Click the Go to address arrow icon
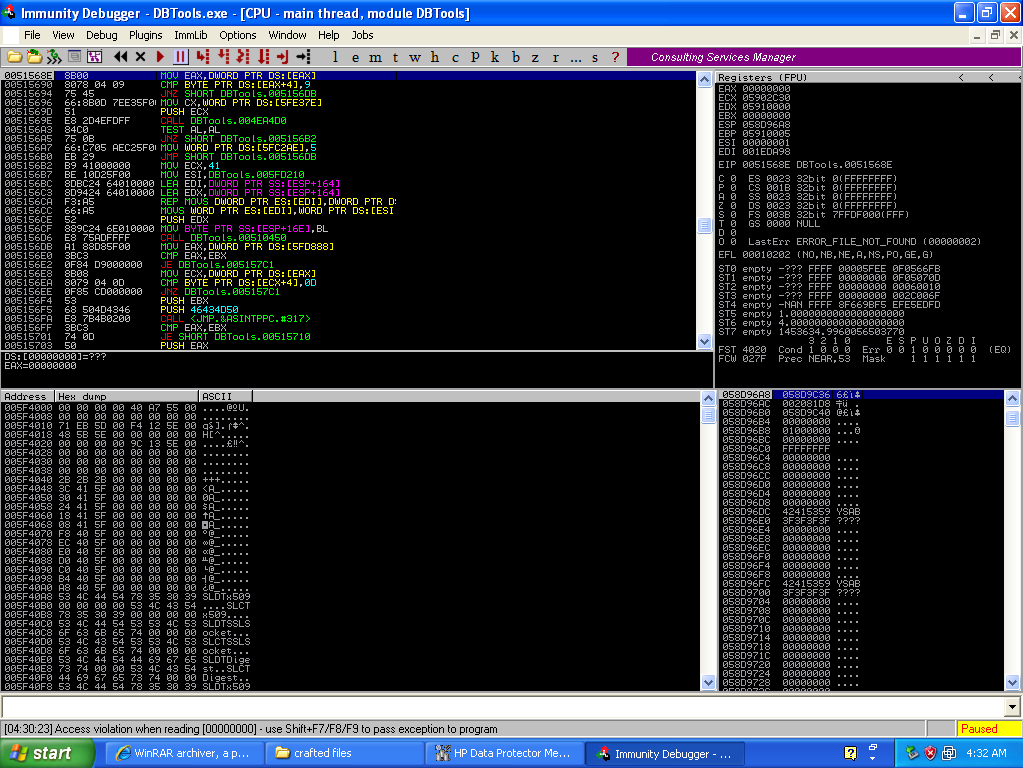1023x768 pixels. pos(303,57)
